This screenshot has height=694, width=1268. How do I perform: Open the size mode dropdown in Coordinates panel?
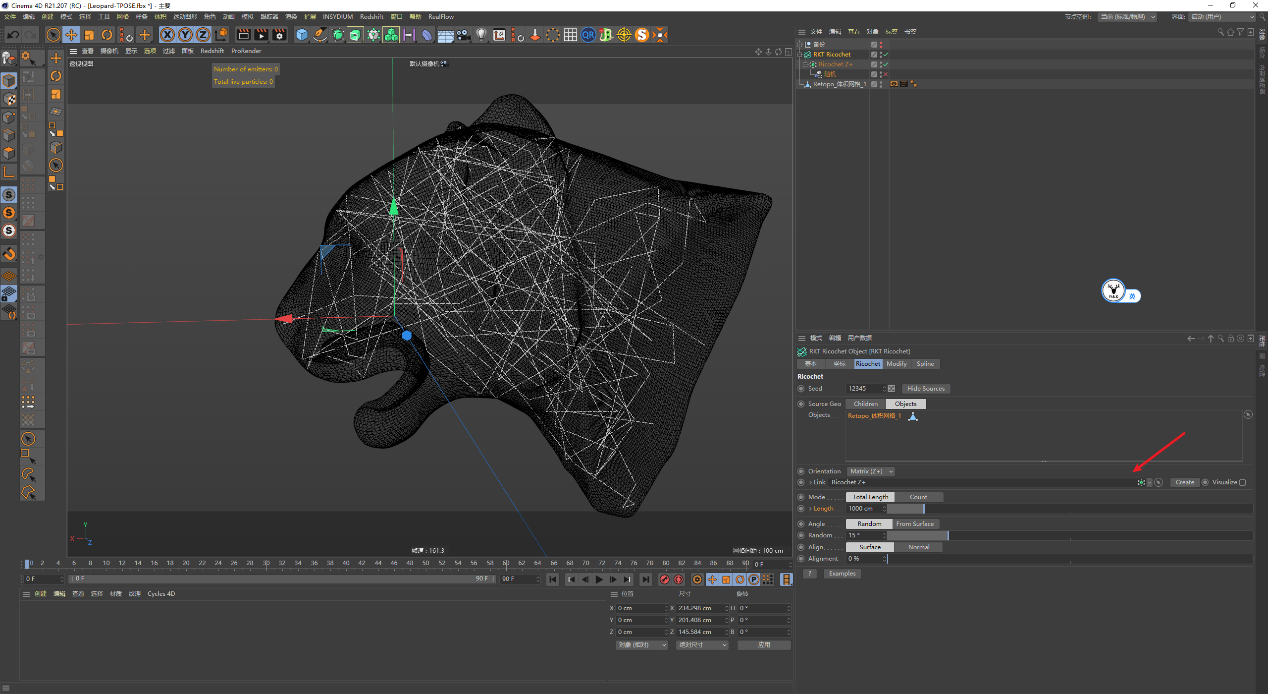click(x=702, y=645)
